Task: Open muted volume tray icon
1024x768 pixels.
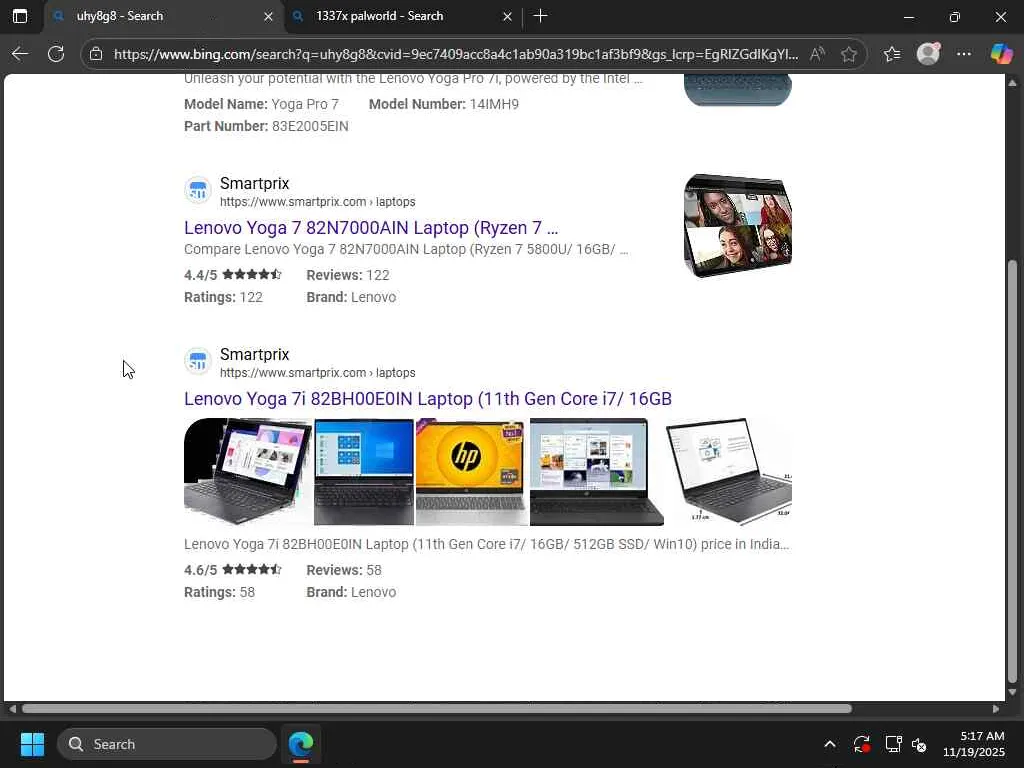Action: point(920,744)
